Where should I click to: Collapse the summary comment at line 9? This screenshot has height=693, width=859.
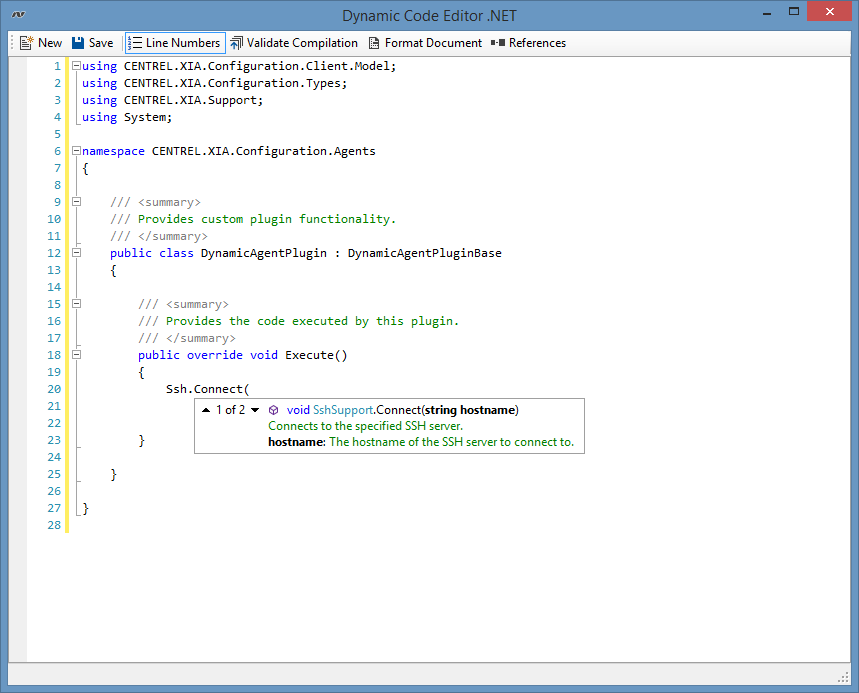(77, 202)
